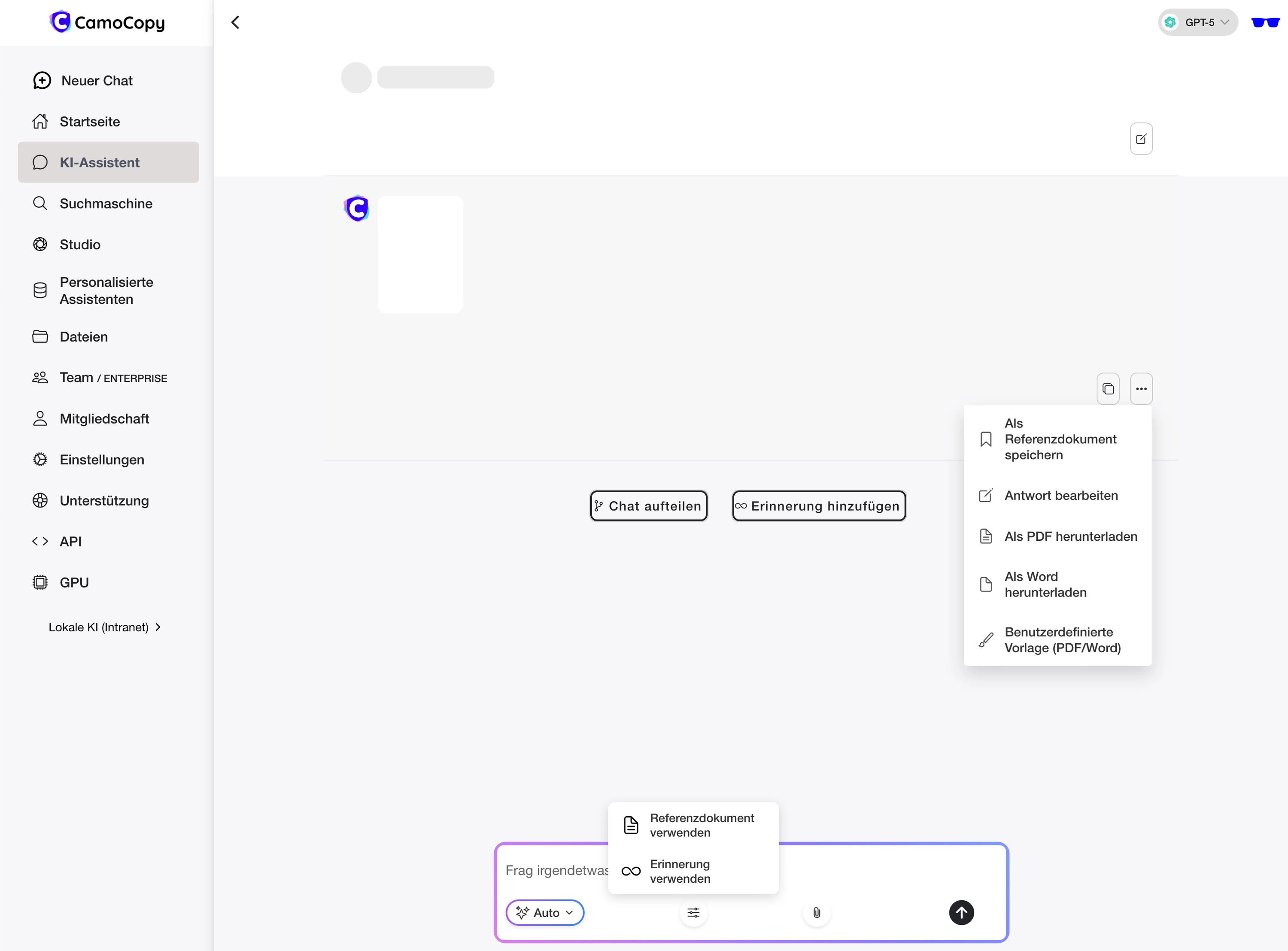Select Referenzdokument verwenden
Screen dimensions: 1288x951
702,825
